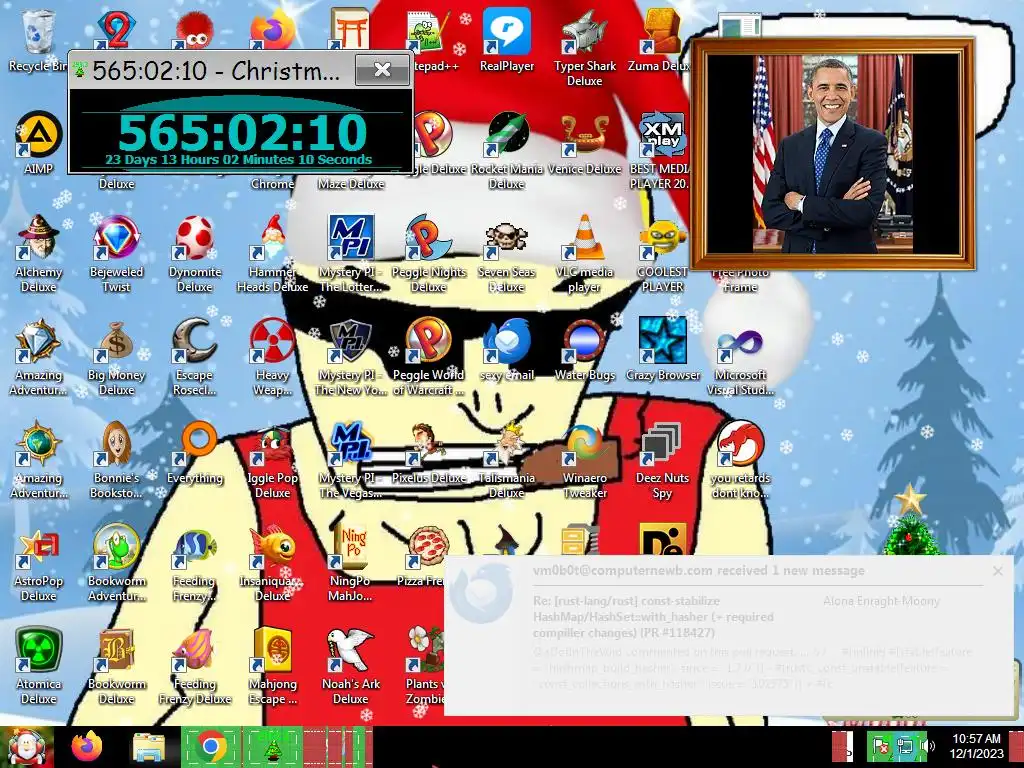Launch Deez Nuts Spy shortcut
Viewport: 1024px width, 768px height.
tap(662, 461)
